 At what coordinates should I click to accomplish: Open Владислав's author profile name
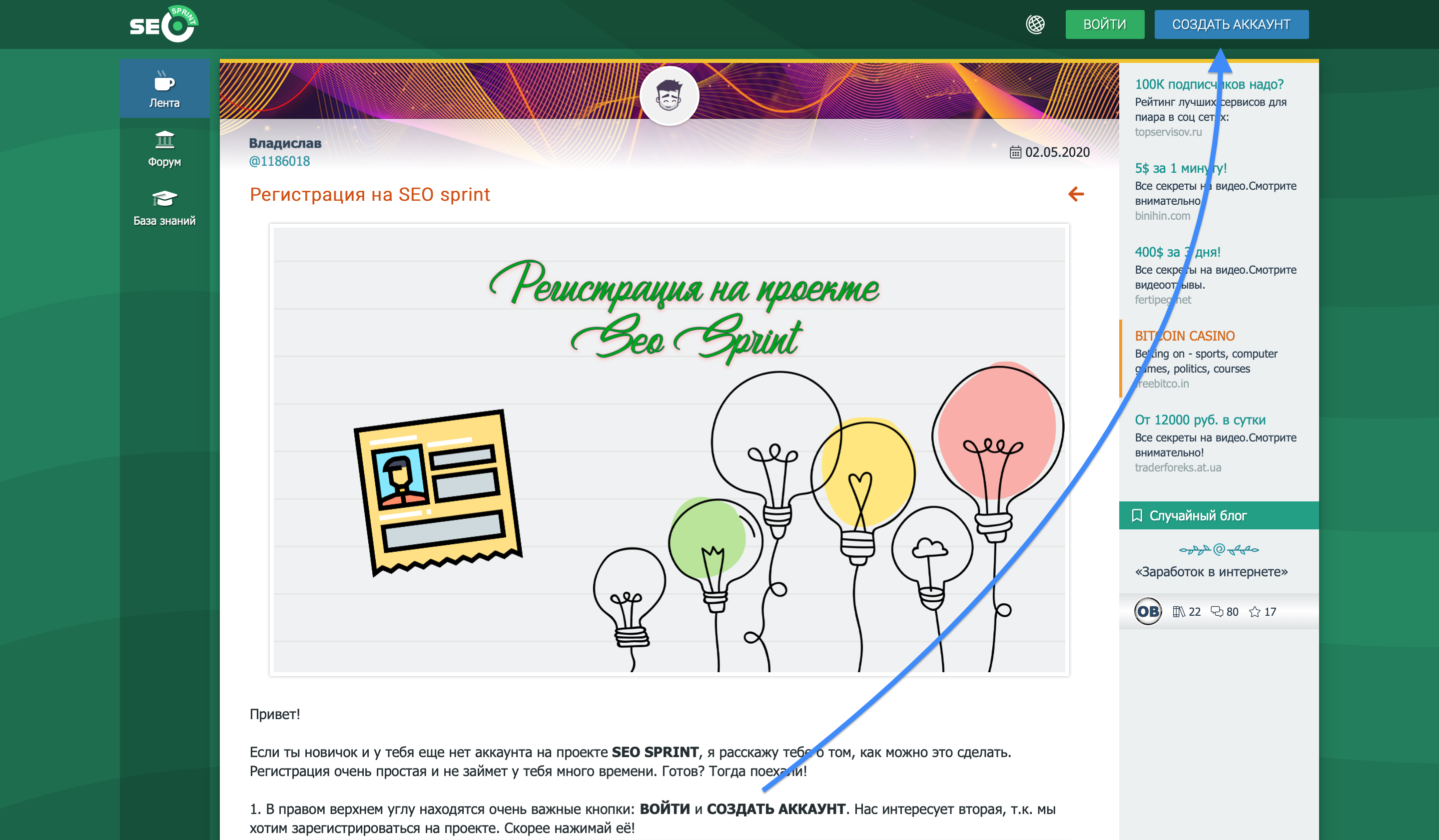click(285, 143)
